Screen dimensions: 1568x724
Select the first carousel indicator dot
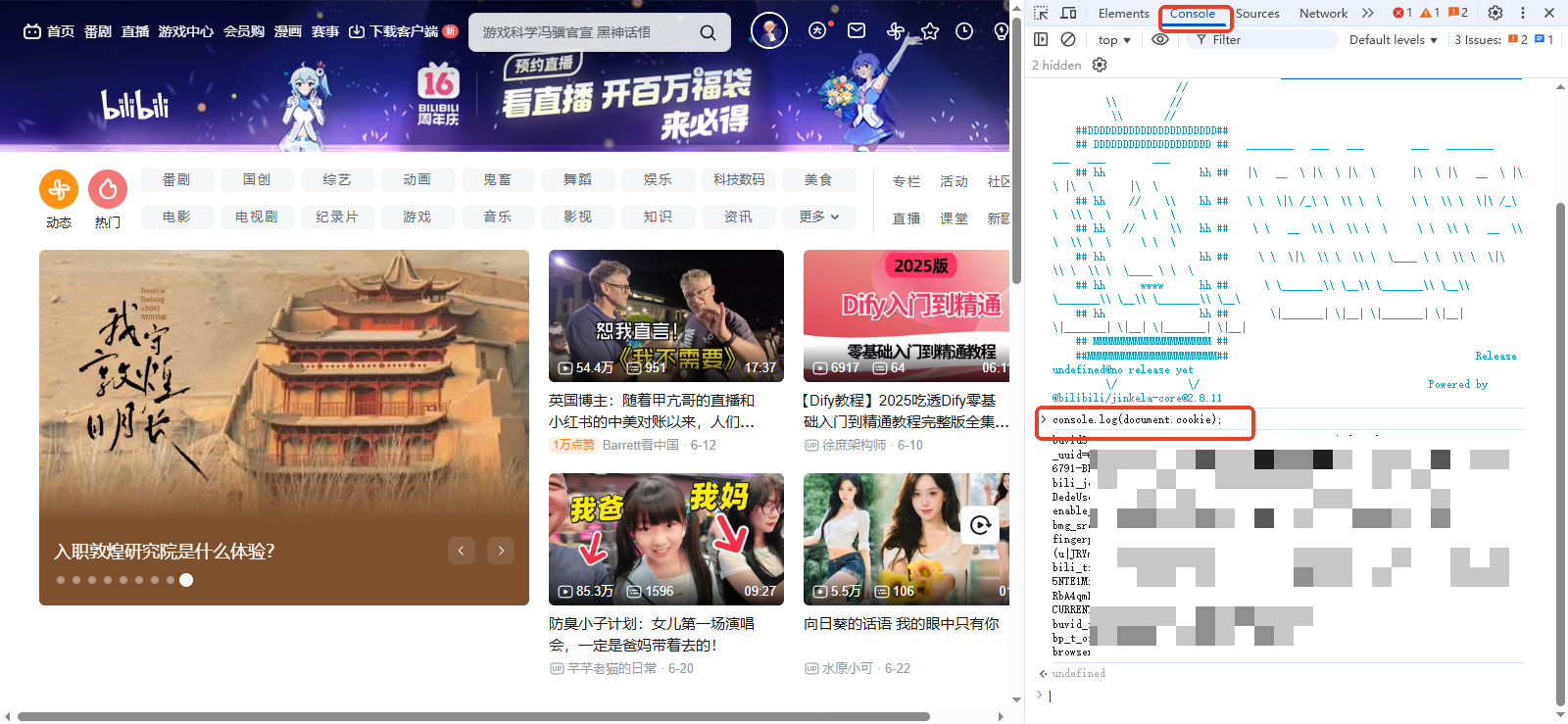pos(61,580)
